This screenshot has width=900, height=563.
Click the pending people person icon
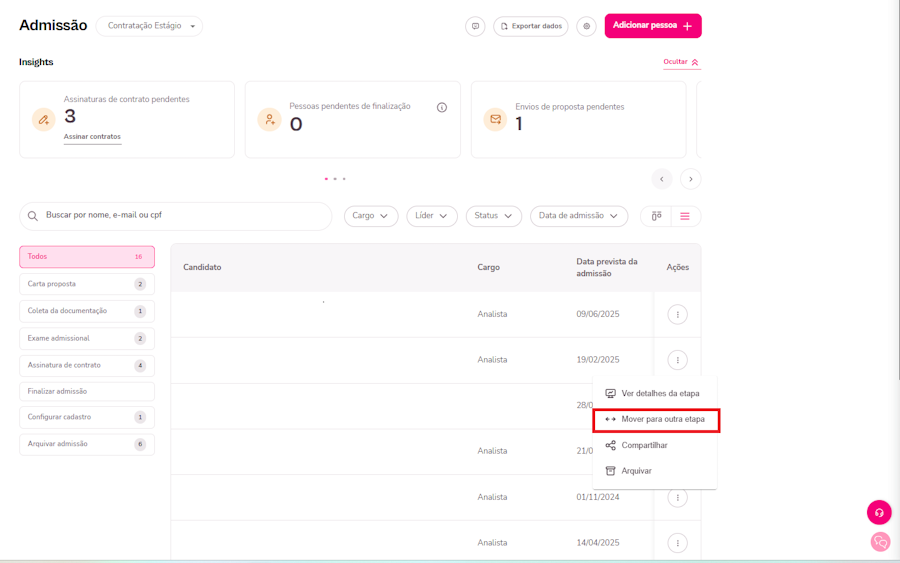[269, 119]
